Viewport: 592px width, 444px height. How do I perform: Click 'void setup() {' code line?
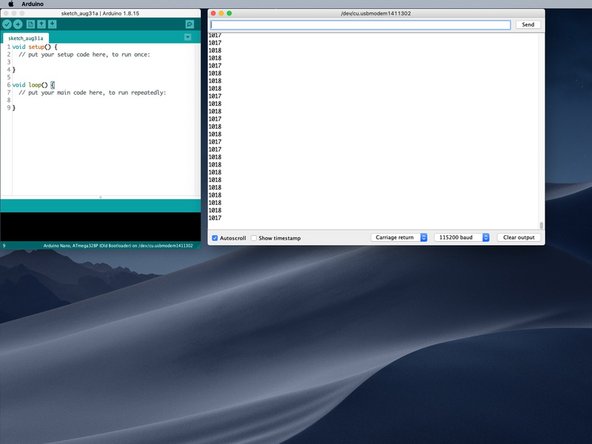click(x=35, y=47)
